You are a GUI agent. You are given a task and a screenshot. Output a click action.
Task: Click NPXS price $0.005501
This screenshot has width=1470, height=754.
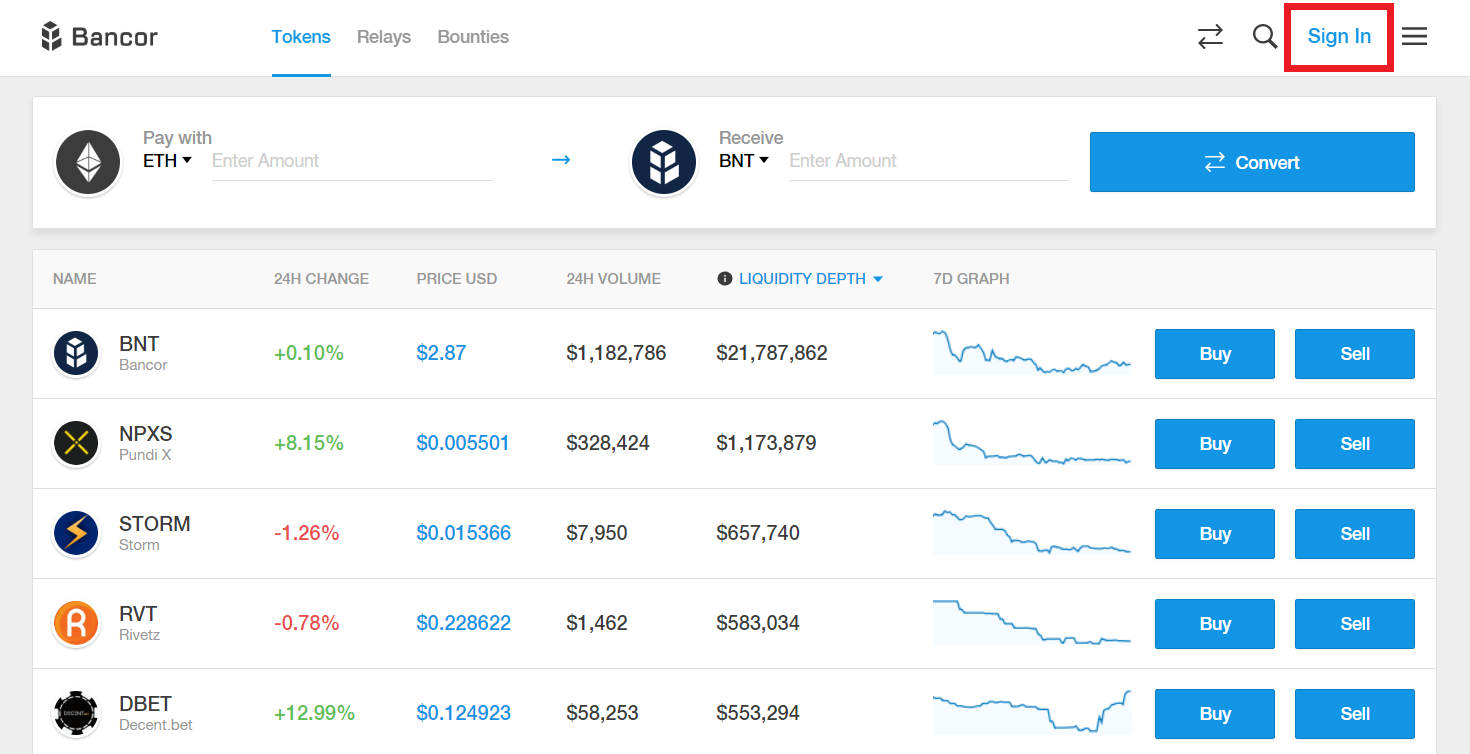pyautogui.click(x=463, y=443)
